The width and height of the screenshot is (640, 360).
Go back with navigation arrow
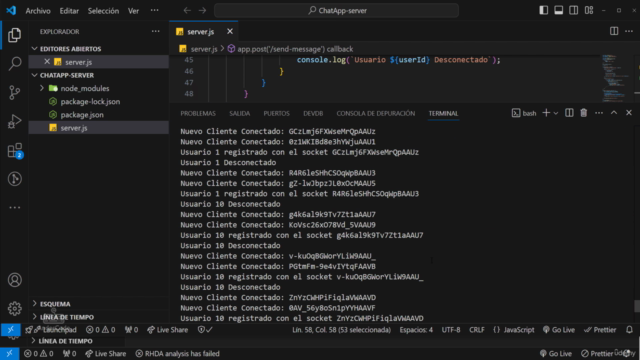187,11
